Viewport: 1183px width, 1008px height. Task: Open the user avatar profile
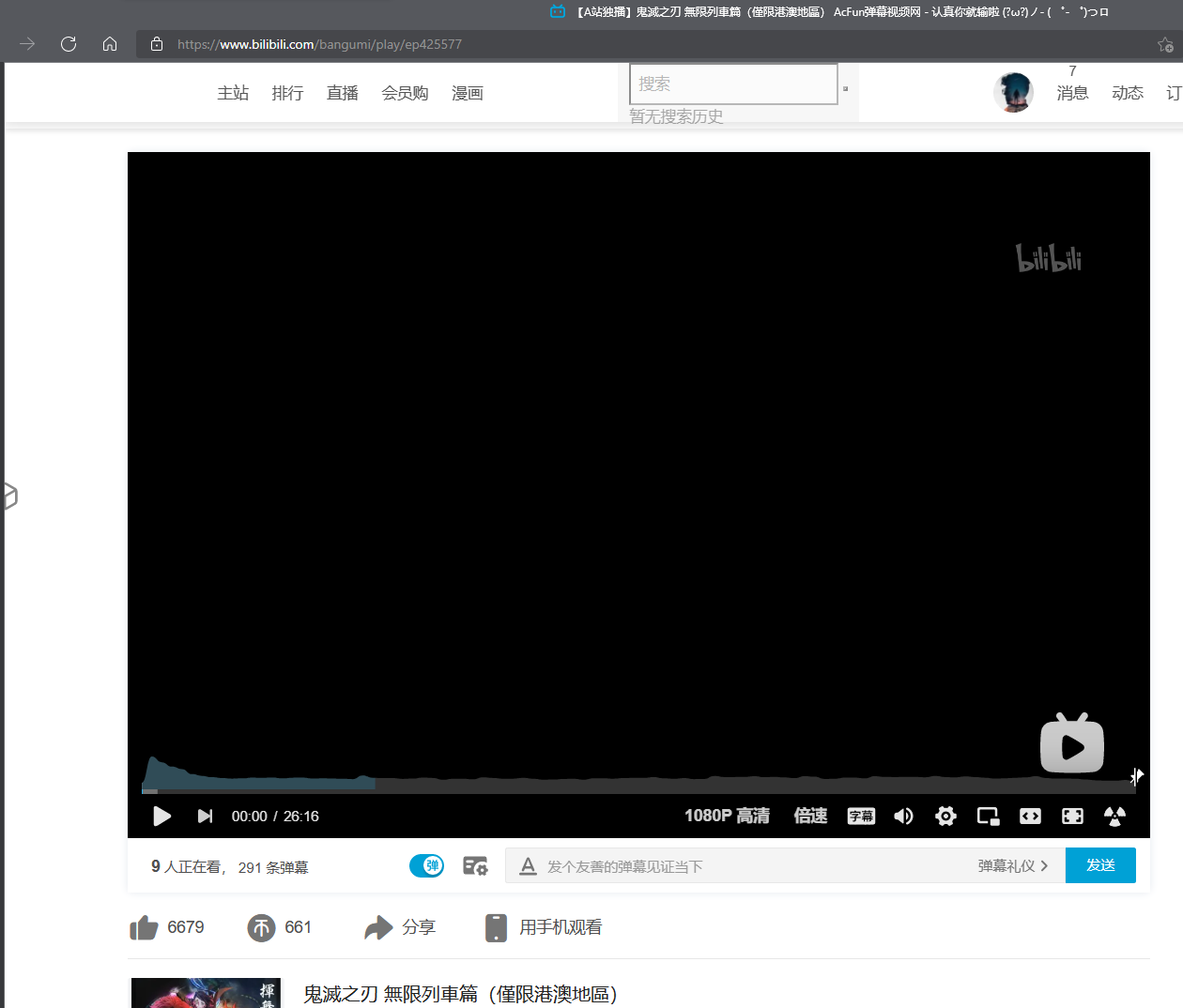1013,92
